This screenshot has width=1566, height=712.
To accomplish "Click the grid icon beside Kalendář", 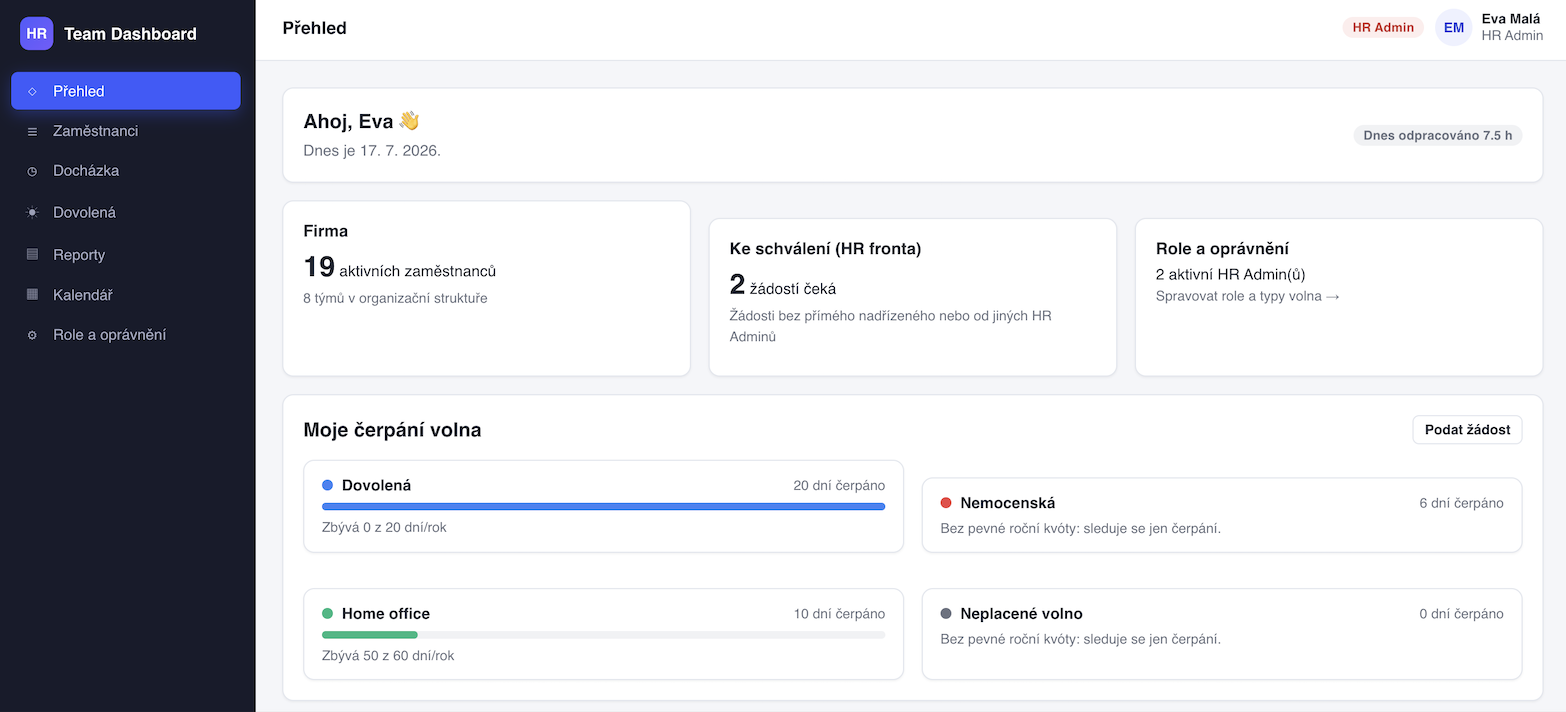I will click(x=32, y=294).
